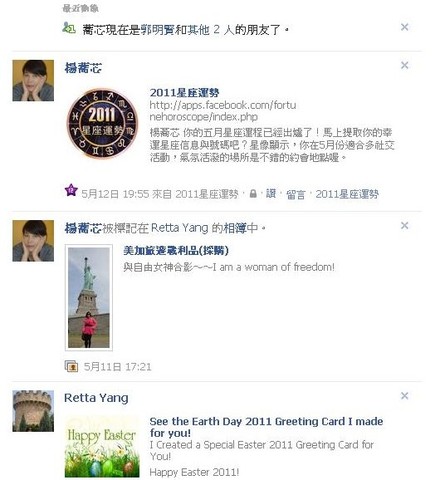The image size is (440, 480).
Task: Remove the tagged album story
Action: (404, 226)
